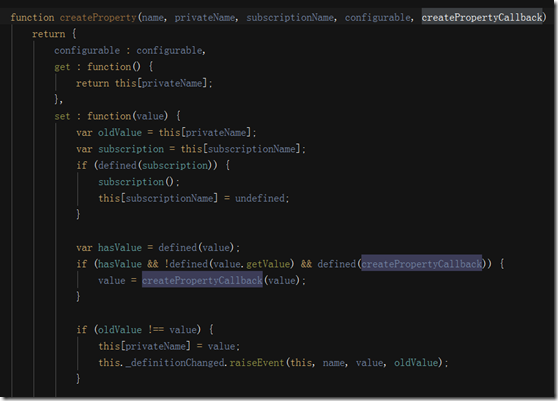Click the subscription() call line

139,182
